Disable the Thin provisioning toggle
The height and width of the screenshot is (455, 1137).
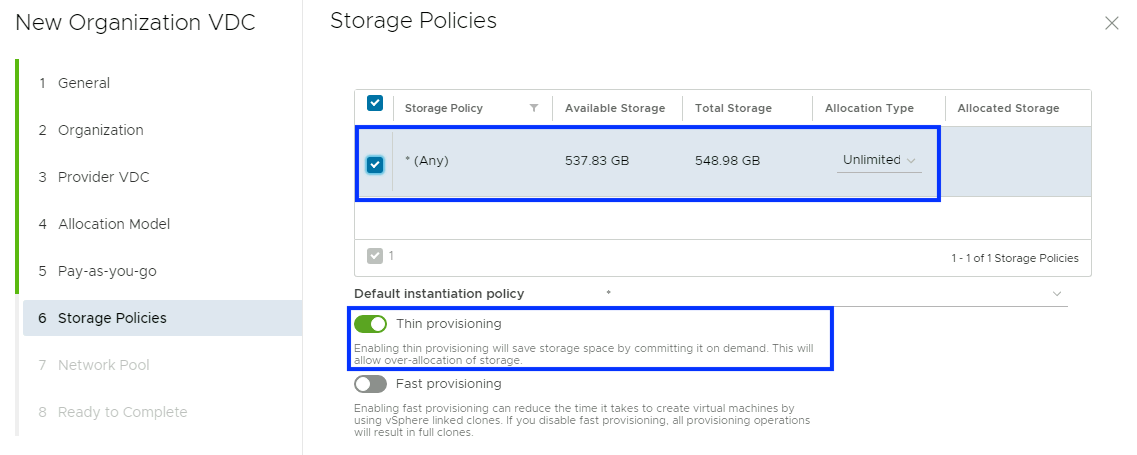pos(370,324)
